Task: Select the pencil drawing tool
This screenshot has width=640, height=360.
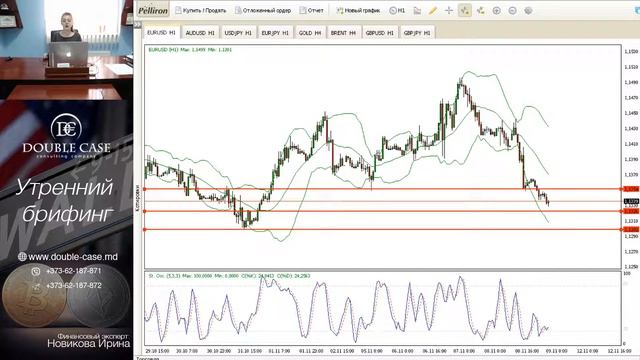Action: 433,11
